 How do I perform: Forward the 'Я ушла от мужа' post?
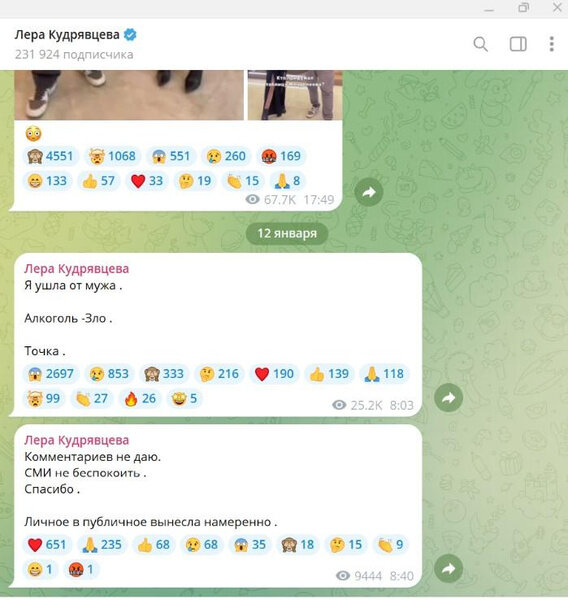(449, 398)
